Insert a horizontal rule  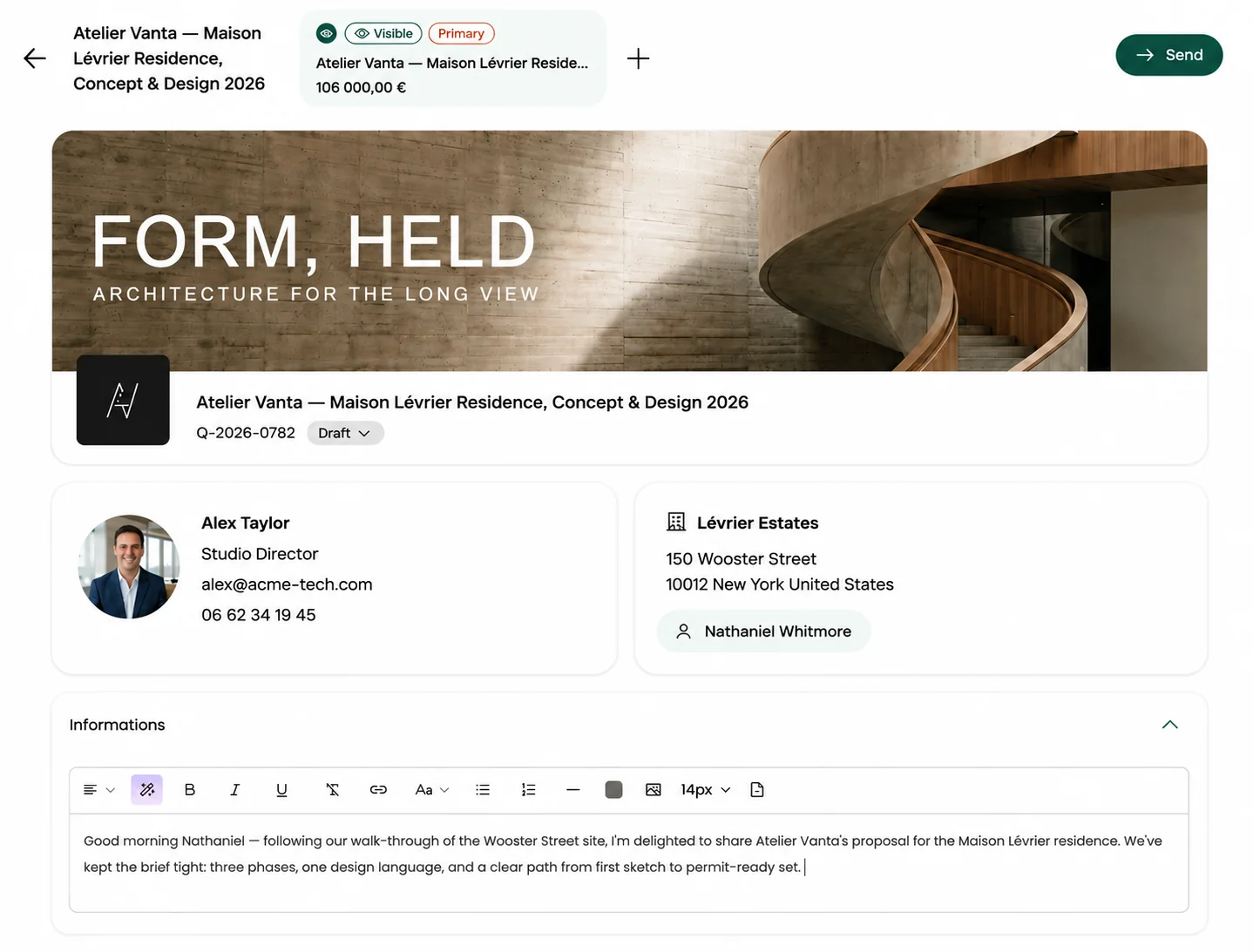click(x=572, y=790)
